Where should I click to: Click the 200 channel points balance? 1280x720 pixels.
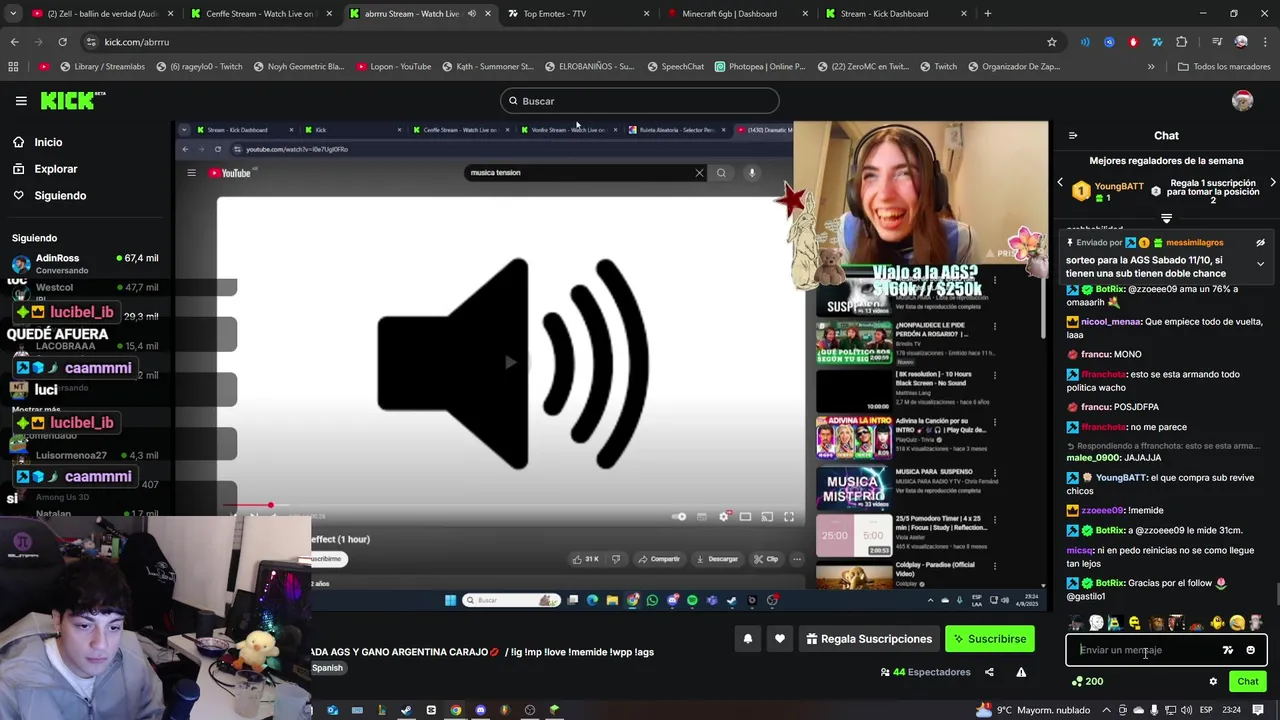pyautogui.click(x=1087, y=682)
